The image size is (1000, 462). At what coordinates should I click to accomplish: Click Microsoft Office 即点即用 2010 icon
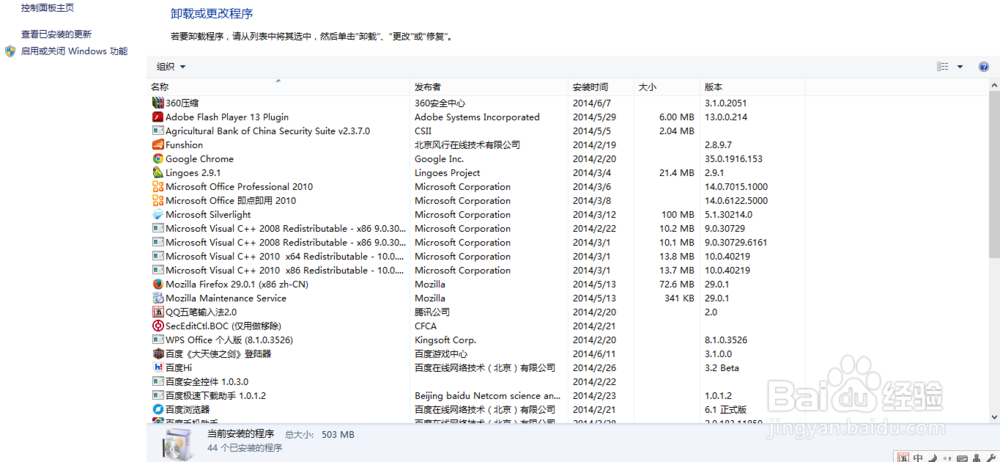click(158, 200)
